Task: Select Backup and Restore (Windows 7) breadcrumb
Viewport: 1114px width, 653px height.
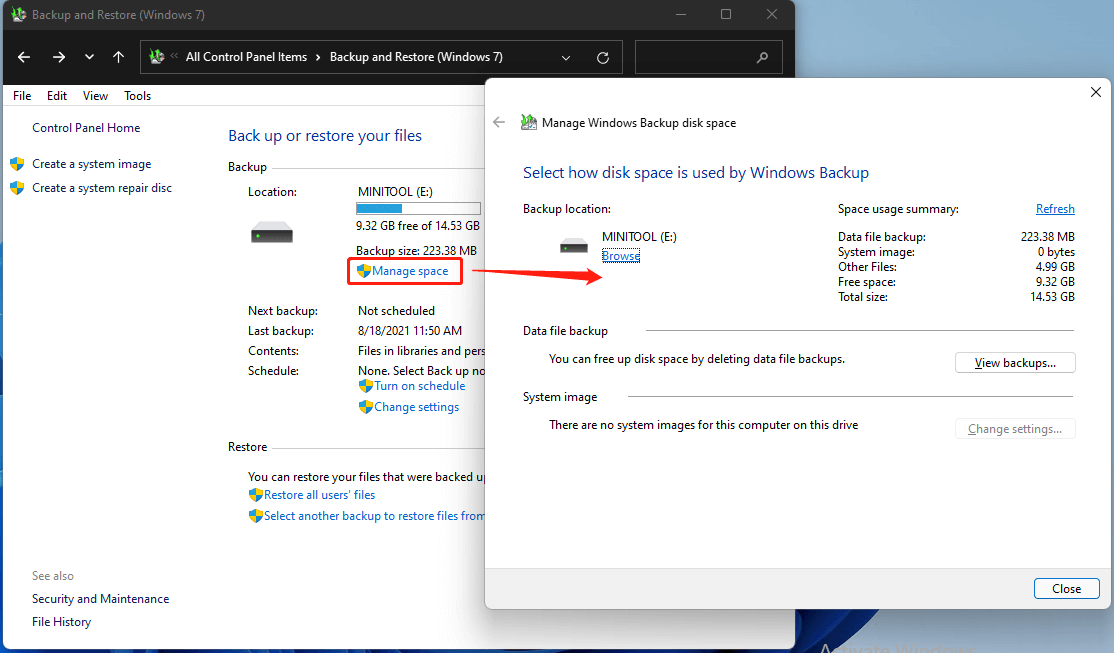Action: 416,57
